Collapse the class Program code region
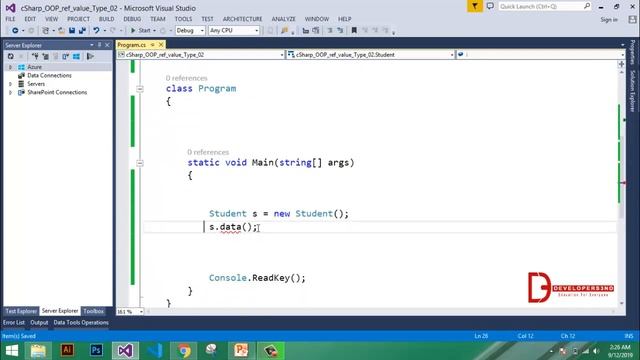640x360 pixels. click(140, 89)
